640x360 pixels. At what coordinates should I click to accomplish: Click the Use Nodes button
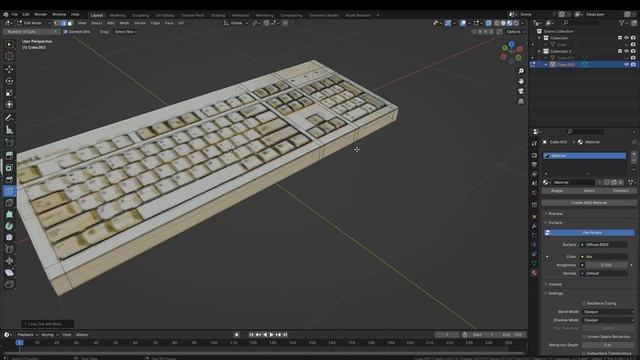click(589, 233)
